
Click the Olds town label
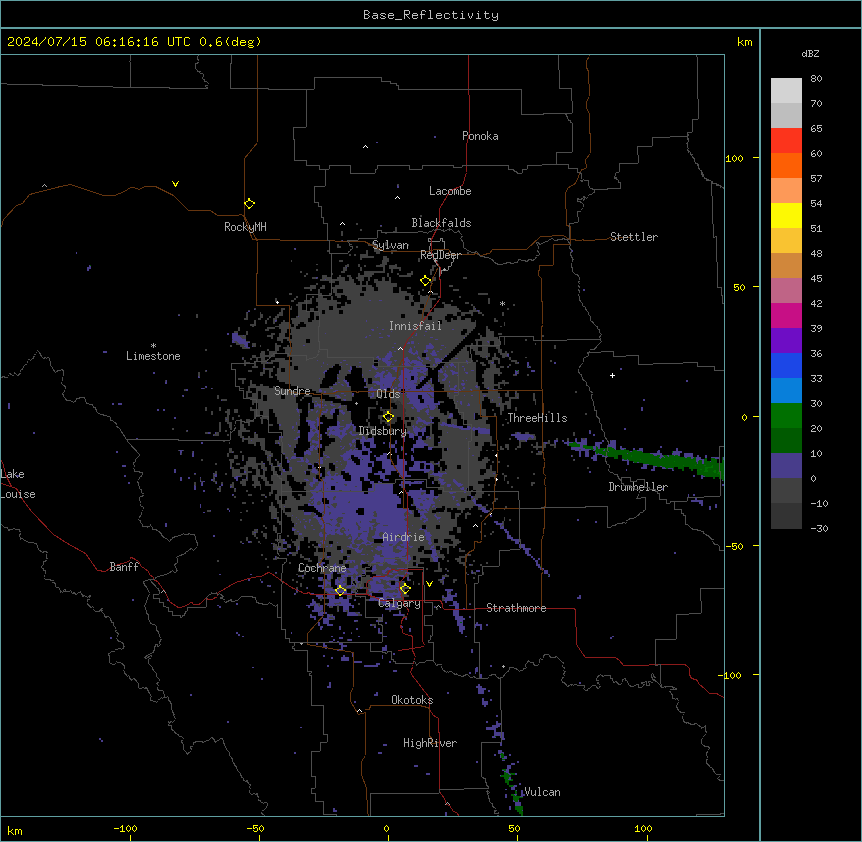coord(388,394)
